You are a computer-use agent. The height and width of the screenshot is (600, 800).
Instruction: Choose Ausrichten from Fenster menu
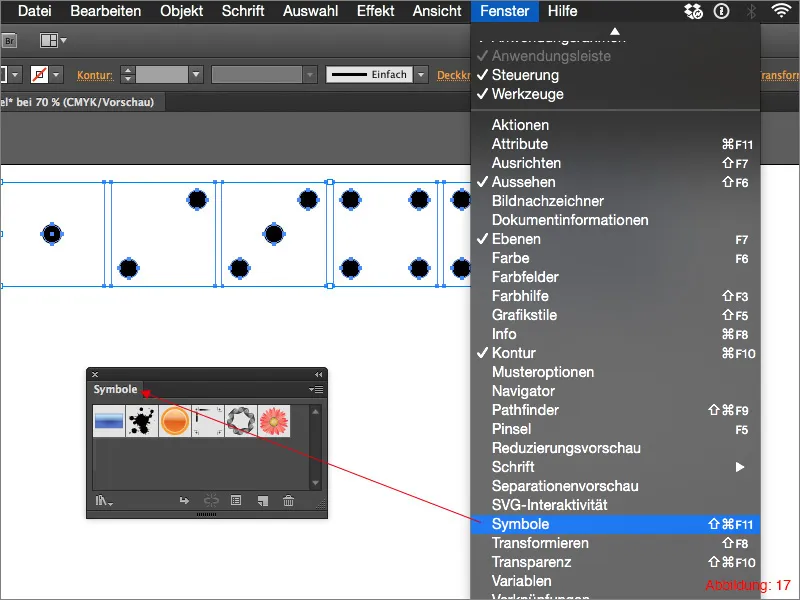(615, 163)
